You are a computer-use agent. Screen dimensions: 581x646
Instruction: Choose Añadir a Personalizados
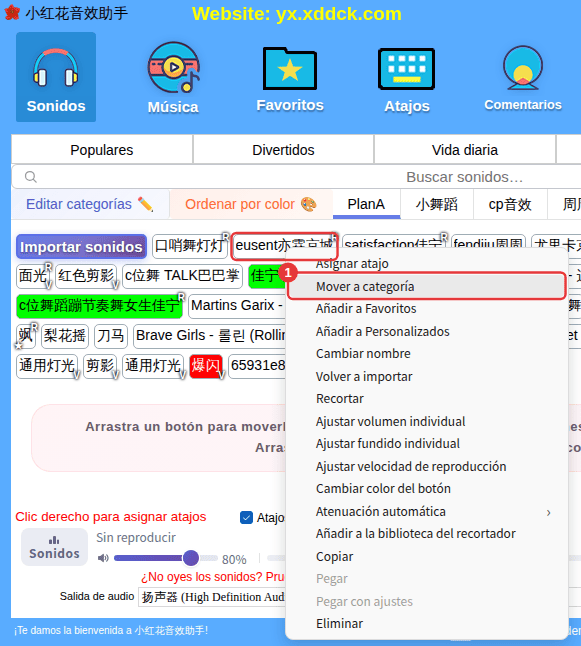[x=427, y=331]
